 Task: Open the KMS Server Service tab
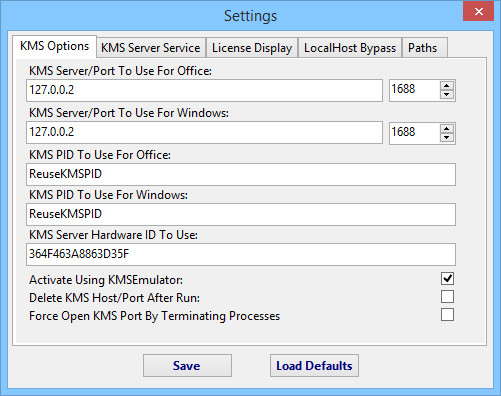pos(151,48)
